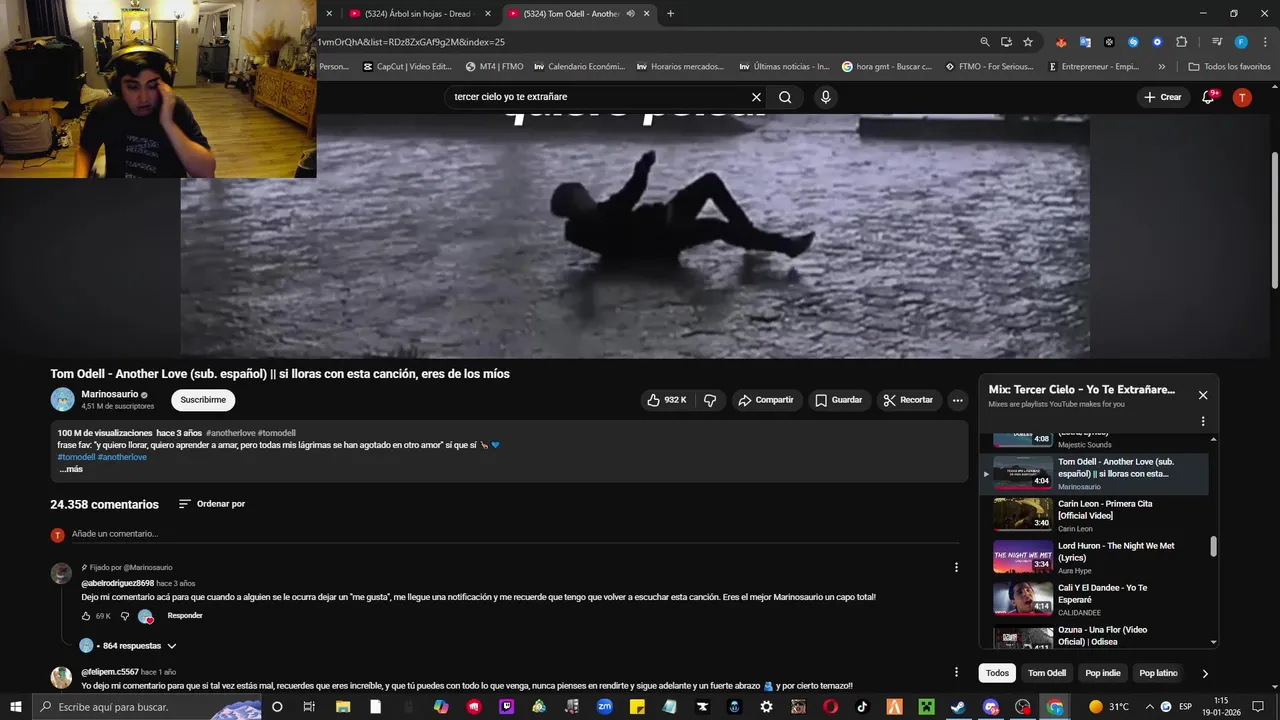
Task: Open the Windows Start menu
Action: pyautogui.click(x=16, y=707)
